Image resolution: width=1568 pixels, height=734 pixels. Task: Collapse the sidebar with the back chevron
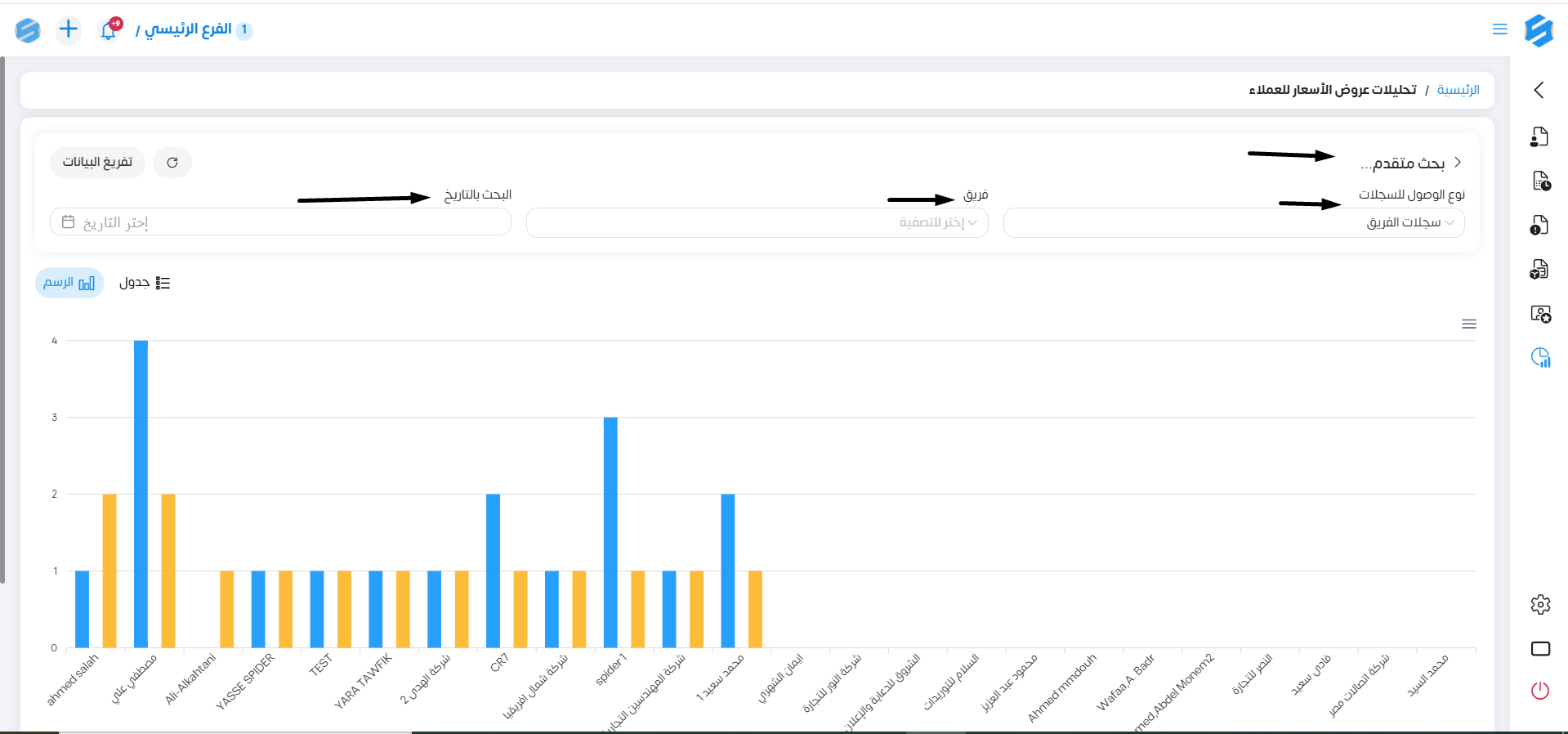point(1539,90)
